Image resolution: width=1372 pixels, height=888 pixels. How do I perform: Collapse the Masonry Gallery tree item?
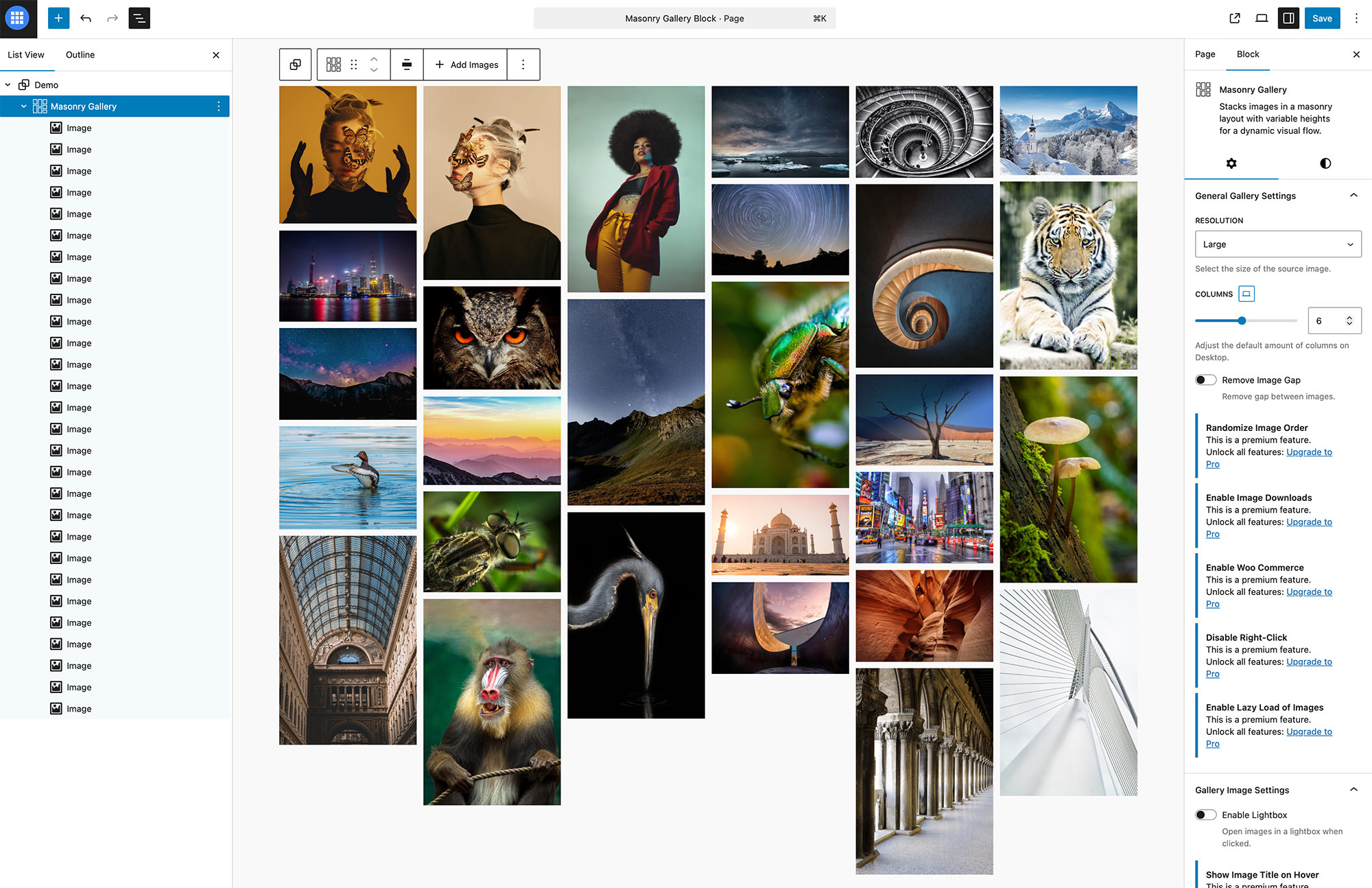coord(24,106)
